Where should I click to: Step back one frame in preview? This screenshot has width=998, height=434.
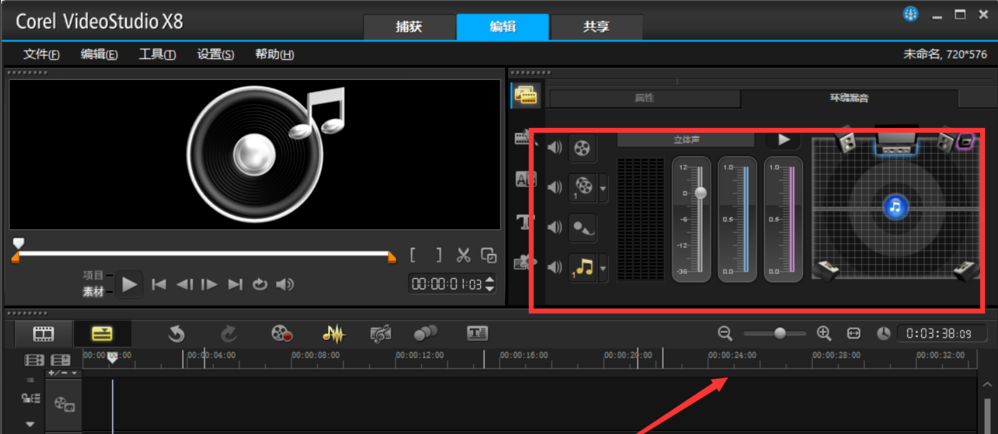185,284
